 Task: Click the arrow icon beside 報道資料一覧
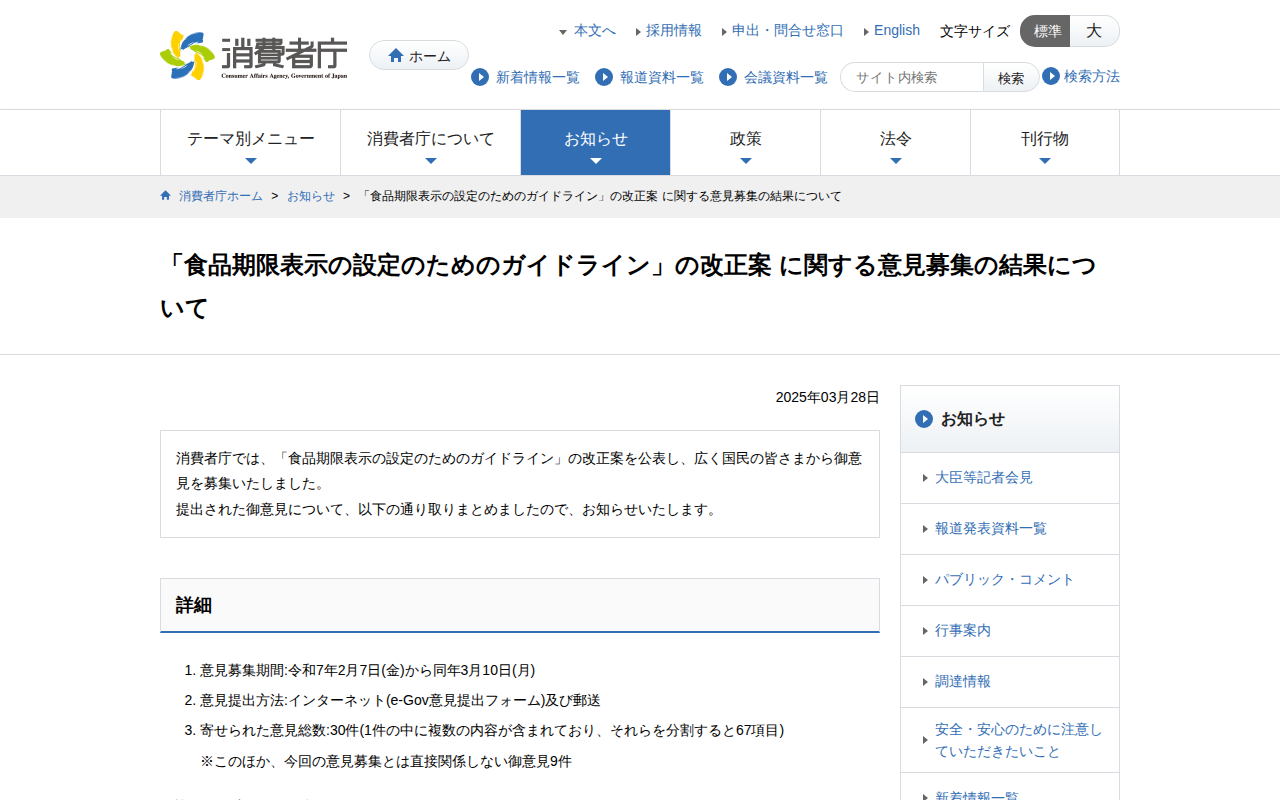(604, 77)
